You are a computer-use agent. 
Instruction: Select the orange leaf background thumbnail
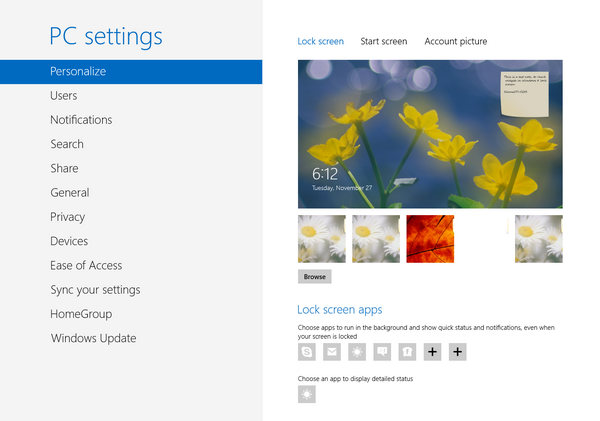(x=430, y=239)
